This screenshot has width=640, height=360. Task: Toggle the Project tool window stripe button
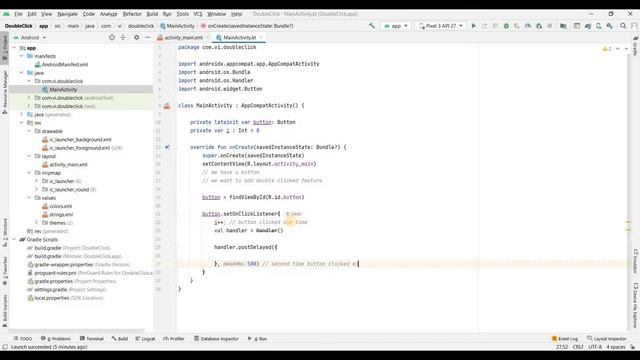click(x=5, y=48)
